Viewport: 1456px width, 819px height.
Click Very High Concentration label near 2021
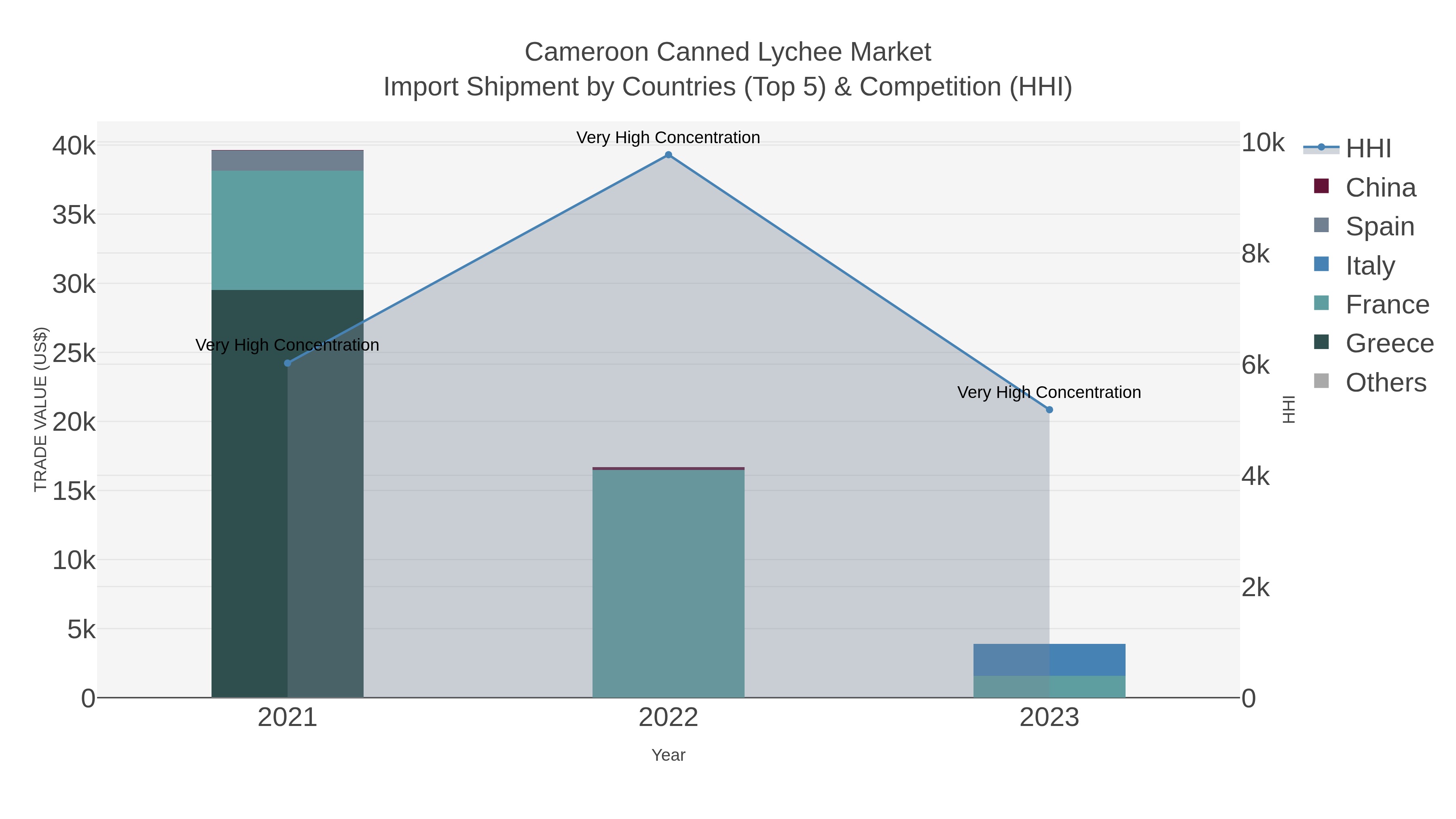[287, 345]
